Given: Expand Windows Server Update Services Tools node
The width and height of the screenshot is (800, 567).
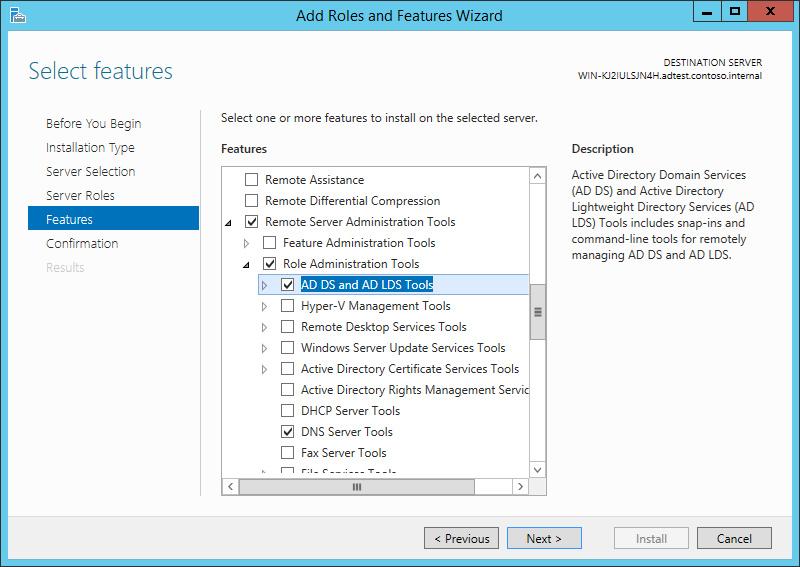Looking at the screenshot, I should tap(264, 348).
